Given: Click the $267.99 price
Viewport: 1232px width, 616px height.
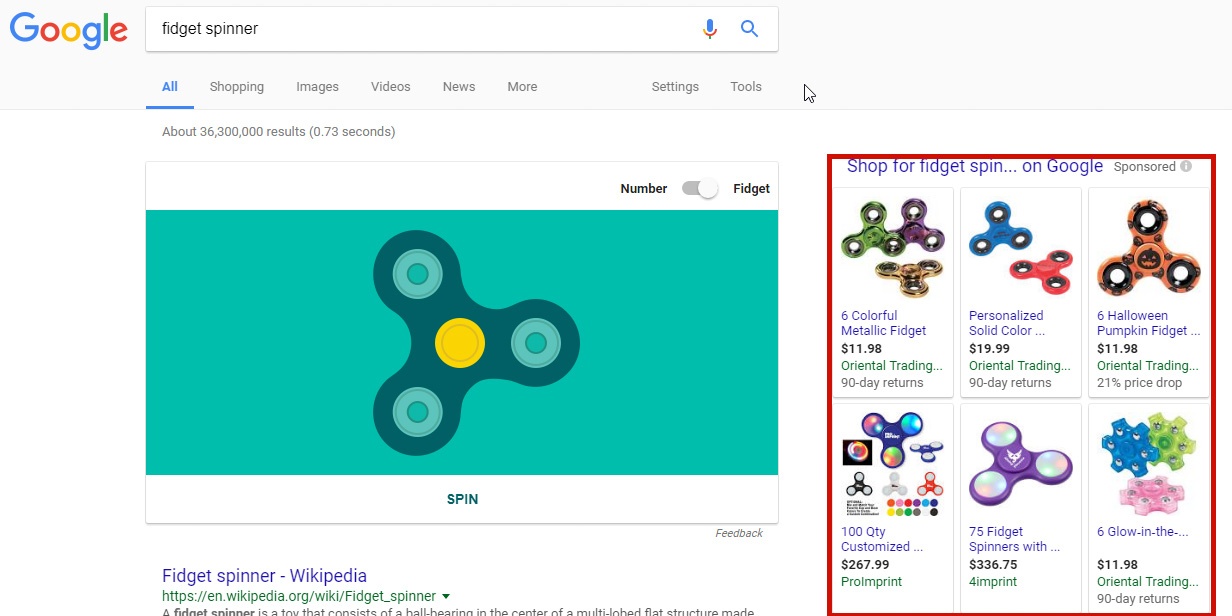Looking at the screenshot, I should pyautogui.click(x=865, y=565).
